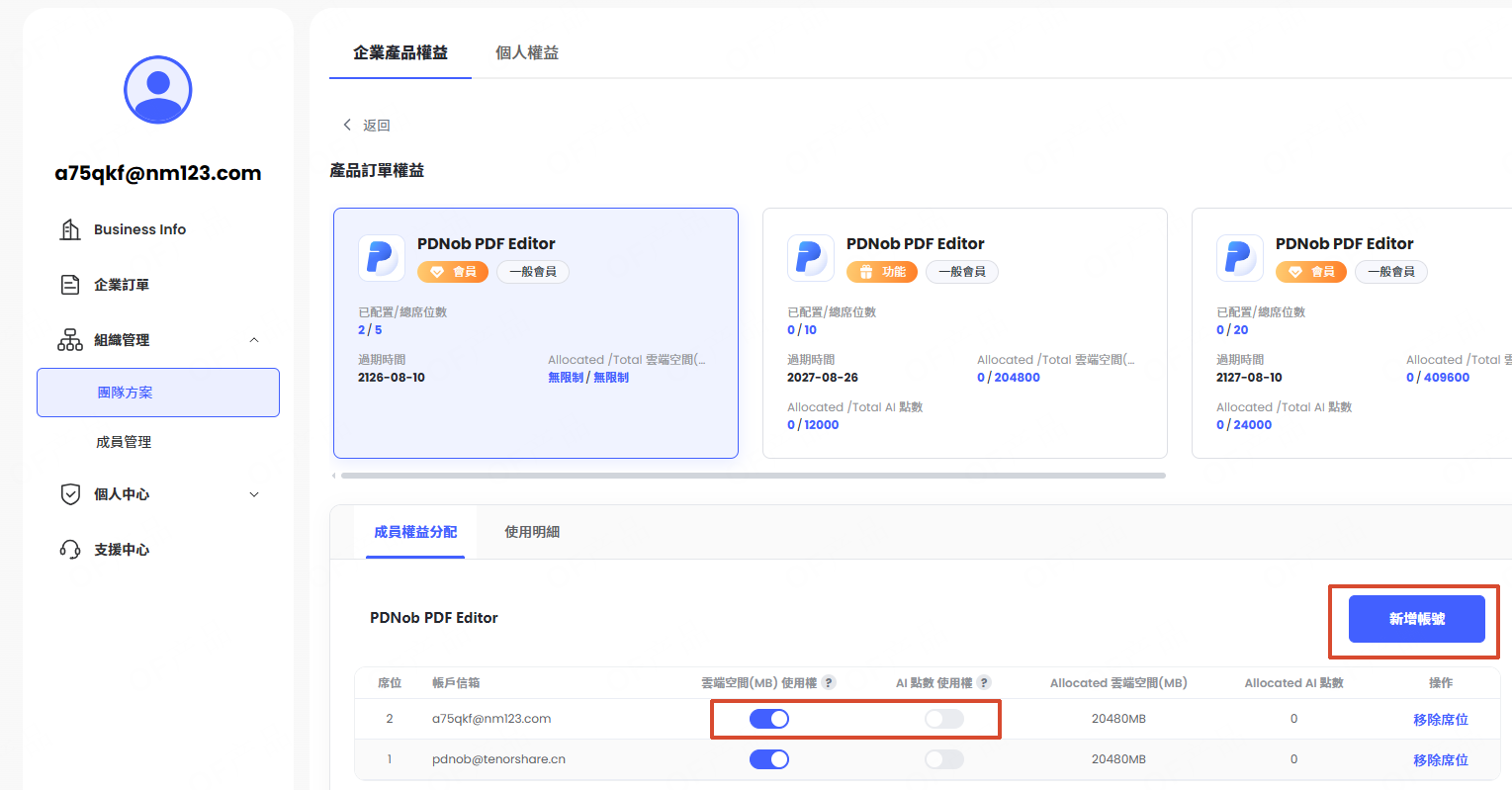Collapse the 組織管理 menu chevron

pyautogui.click(x=254, y=340)
